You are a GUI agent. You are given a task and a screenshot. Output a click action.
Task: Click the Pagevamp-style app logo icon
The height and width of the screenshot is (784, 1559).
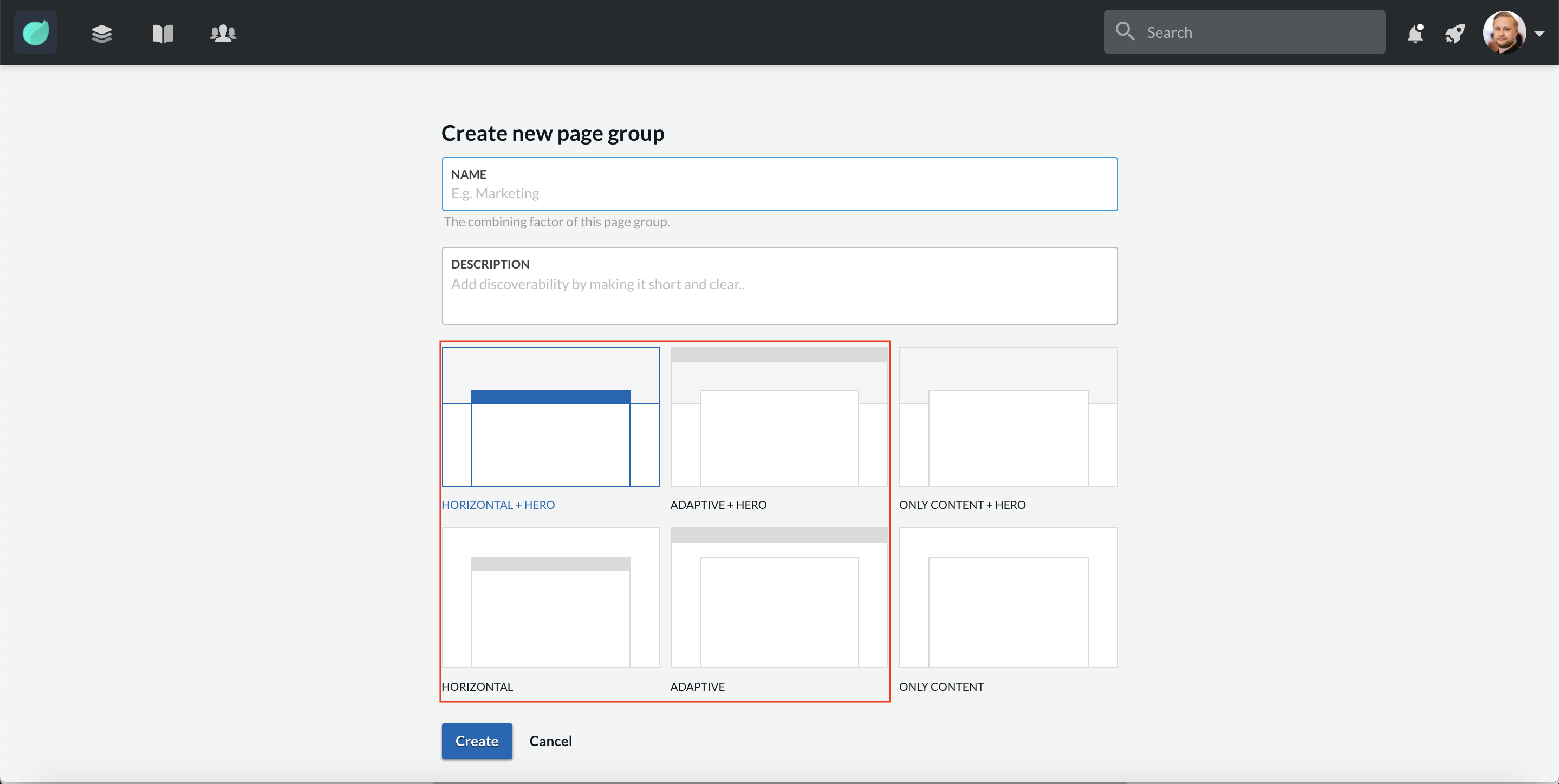point(35,32)
